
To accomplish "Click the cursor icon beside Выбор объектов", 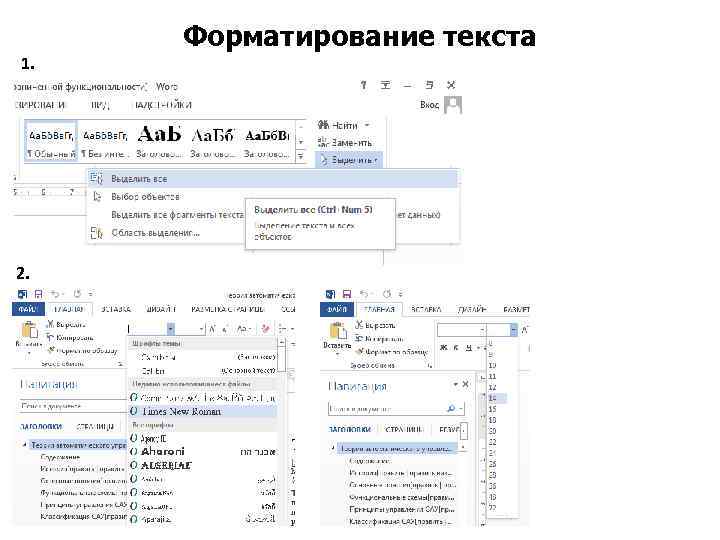I will coord(96,197).
